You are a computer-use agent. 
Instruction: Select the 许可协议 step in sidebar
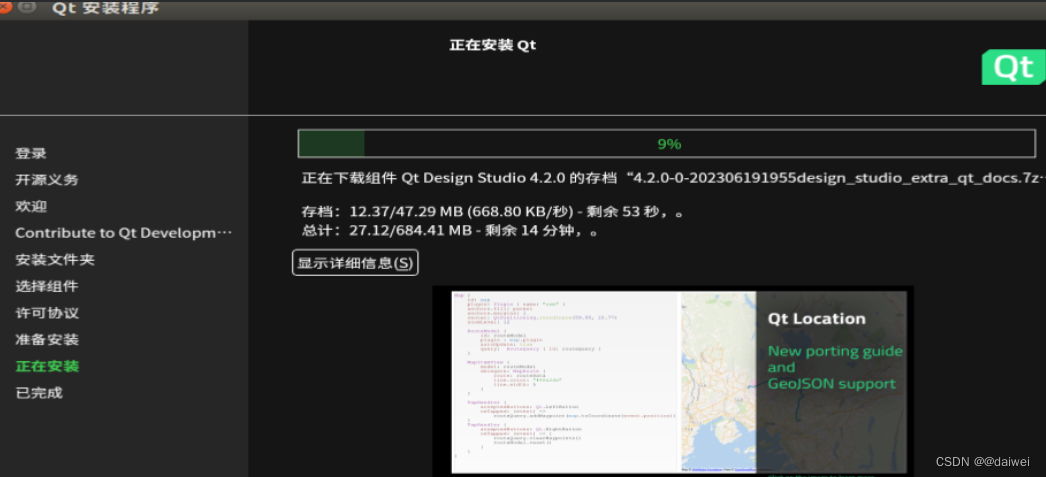coord(47,314)
